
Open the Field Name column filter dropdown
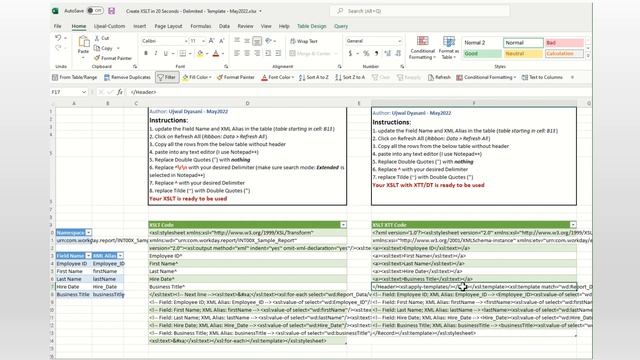(x=88, y=256)
